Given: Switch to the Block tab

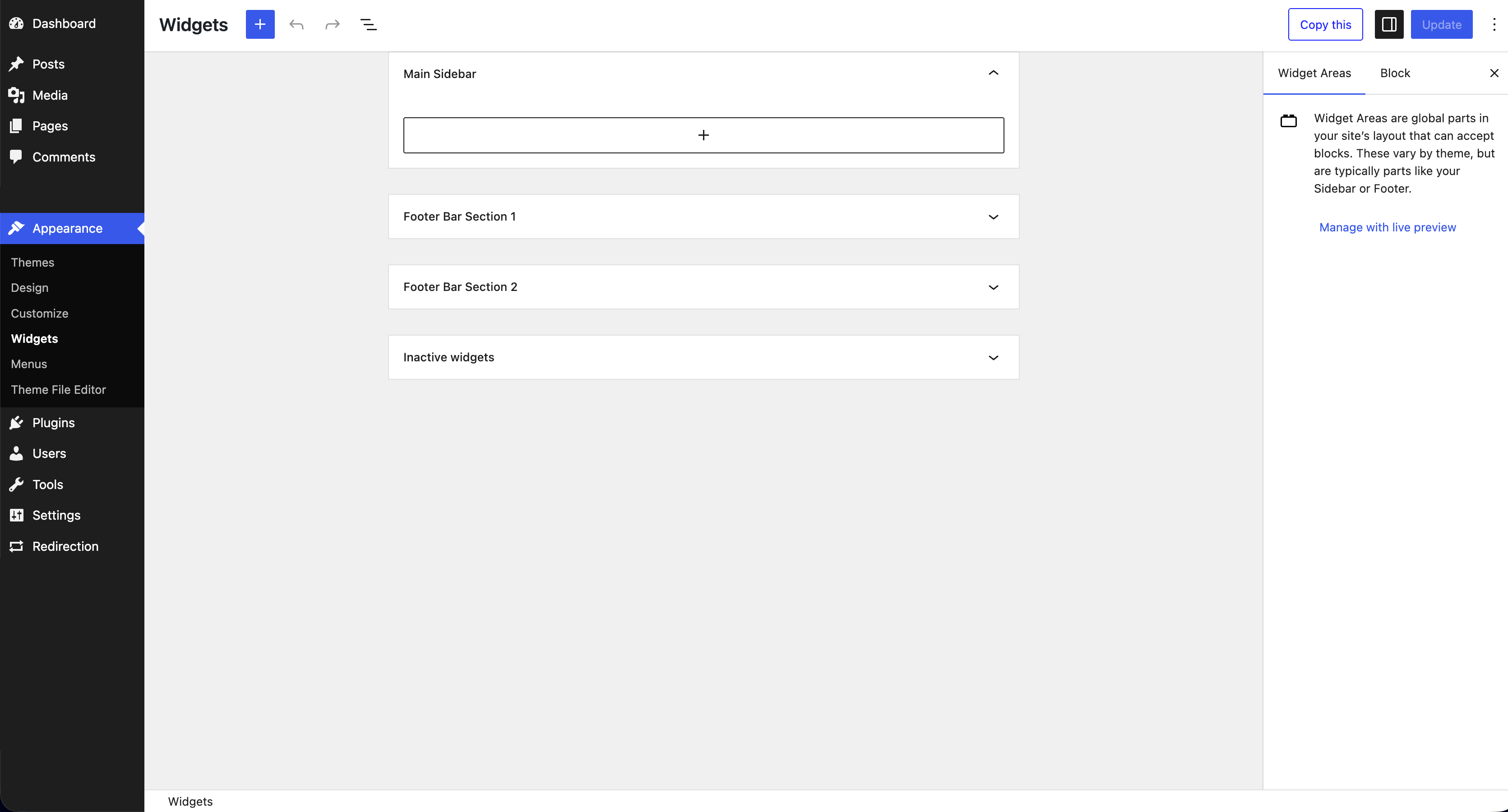Looking at the screenshot, I should [x=1395, y=73].
